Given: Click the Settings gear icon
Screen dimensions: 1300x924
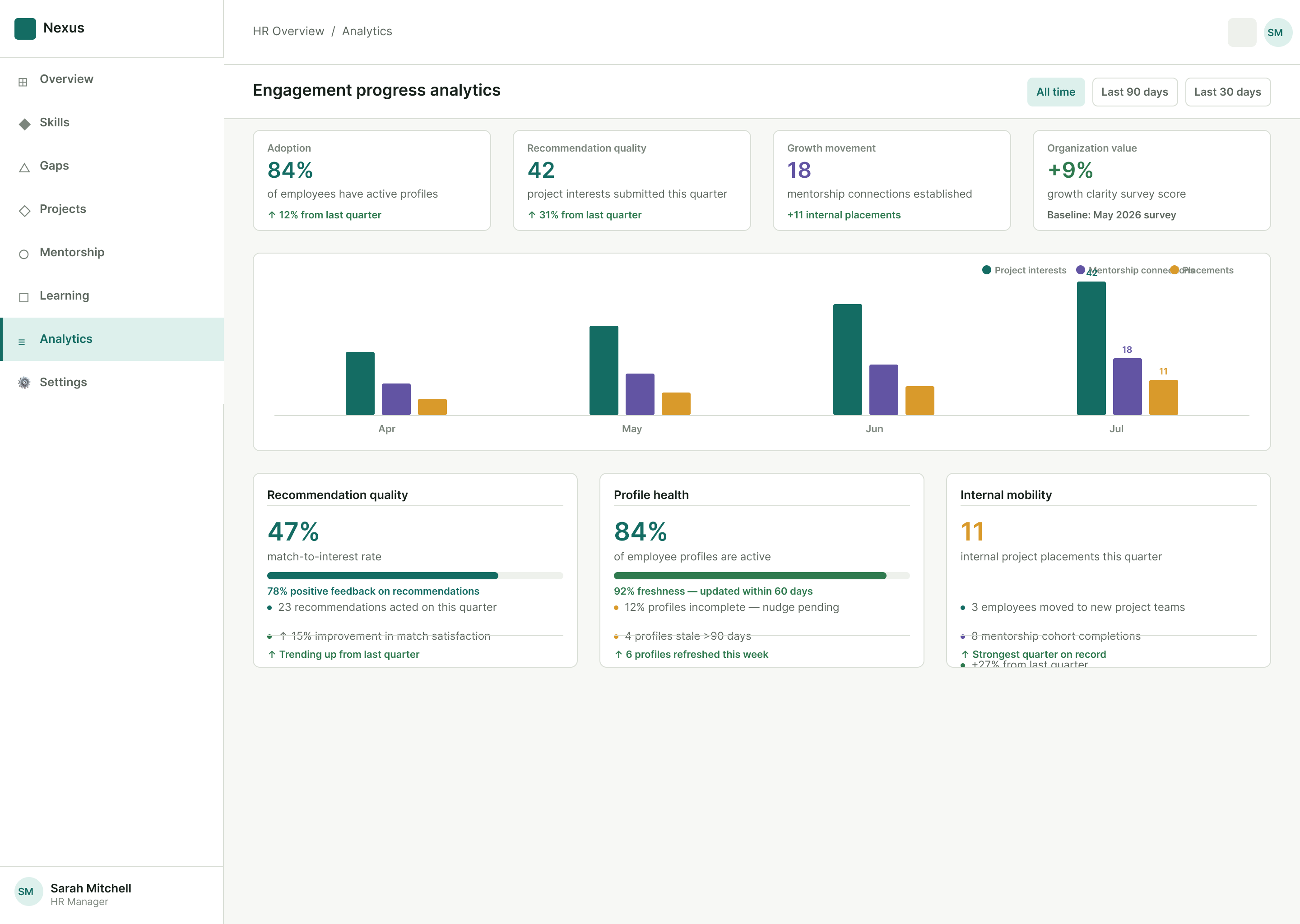Looking at the screenshot, I should tap(24, 382).
